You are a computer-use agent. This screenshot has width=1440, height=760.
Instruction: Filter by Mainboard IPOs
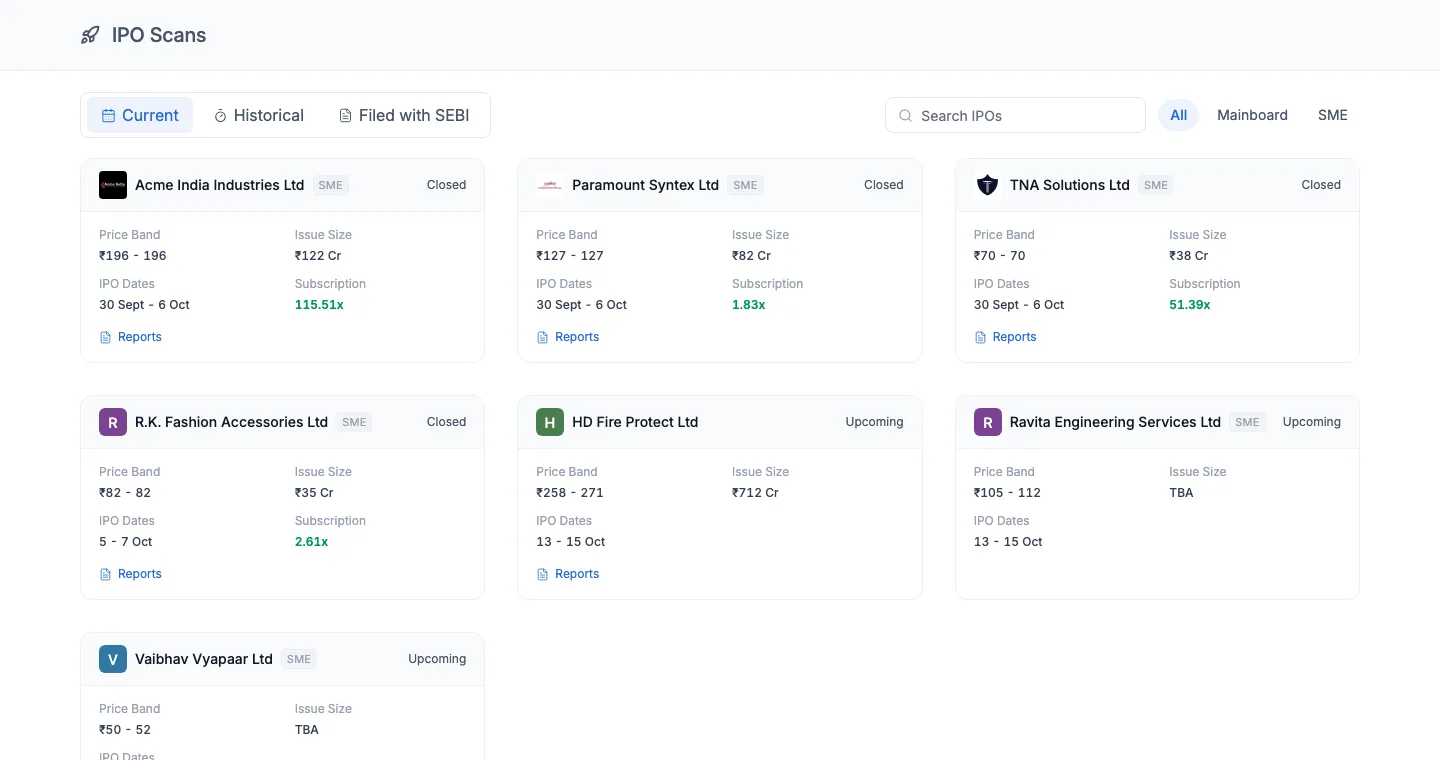(x=1252, y=115)
